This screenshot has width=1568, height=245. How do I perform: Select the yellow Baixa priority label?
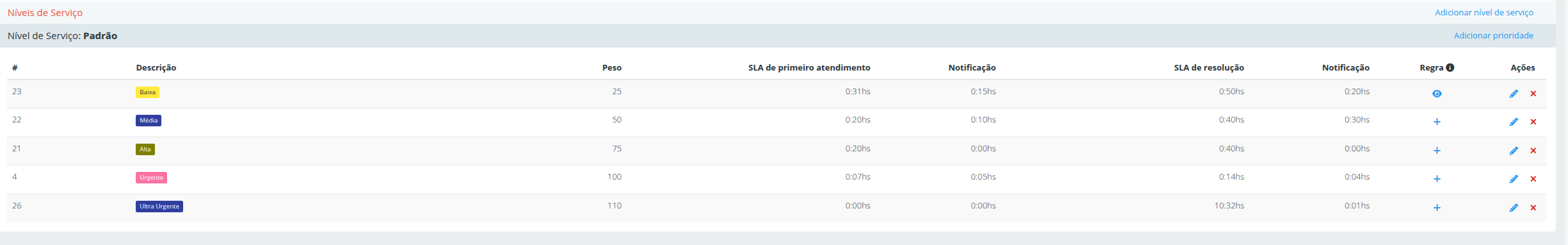pos(147,92)
